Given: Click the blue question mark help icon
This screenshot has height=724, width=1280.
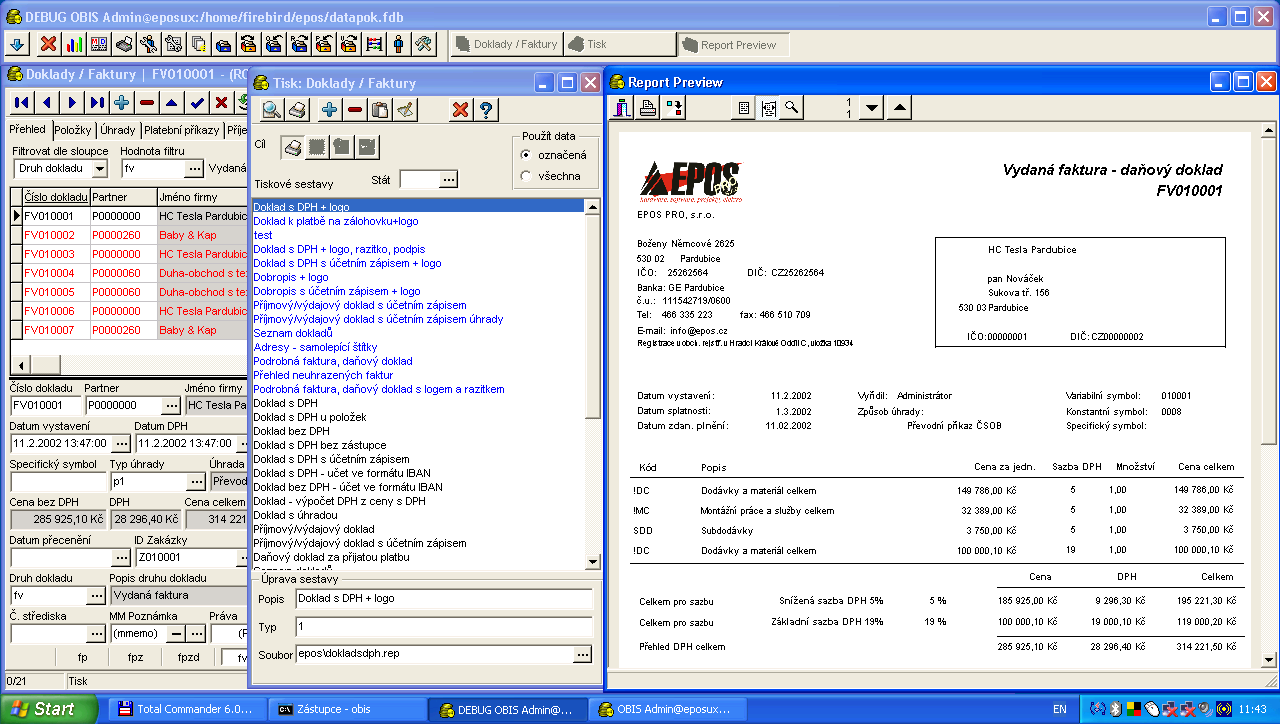Looking at the screenshot, I should point(486,110).
